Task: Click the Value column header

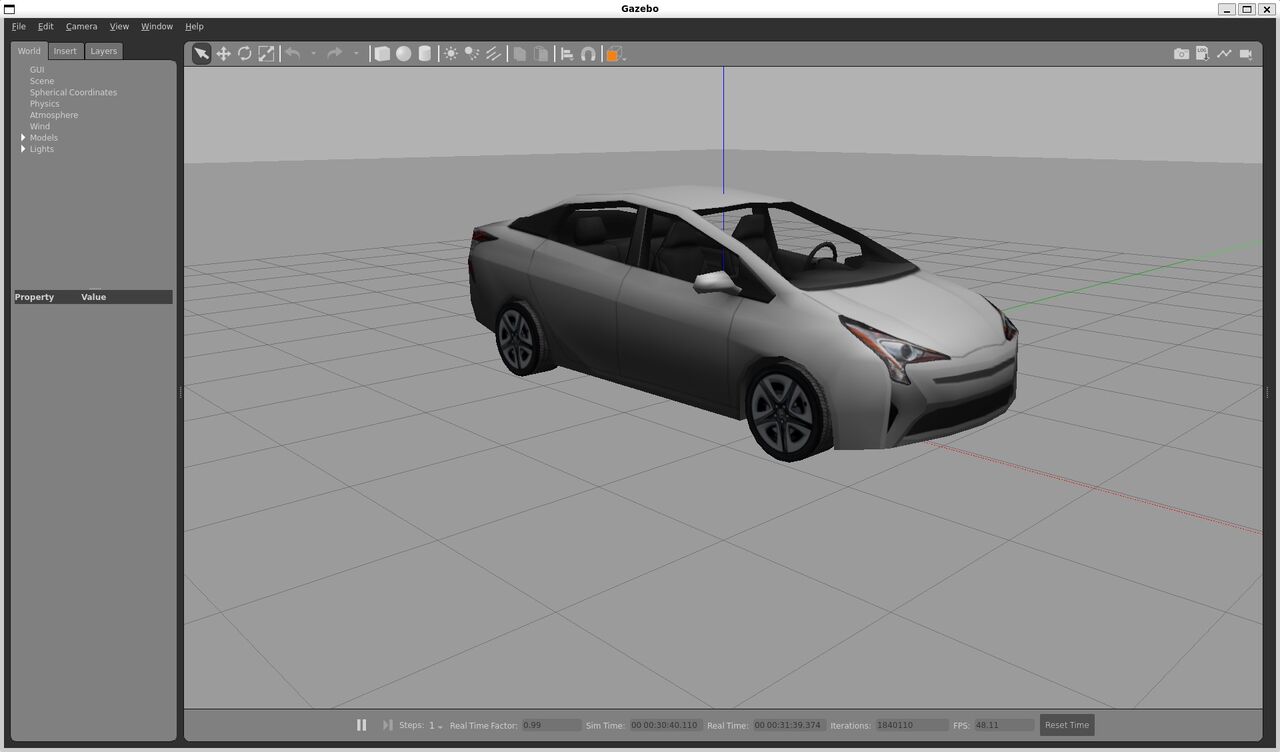Action: pyautogui.click(x=93, y=297)
